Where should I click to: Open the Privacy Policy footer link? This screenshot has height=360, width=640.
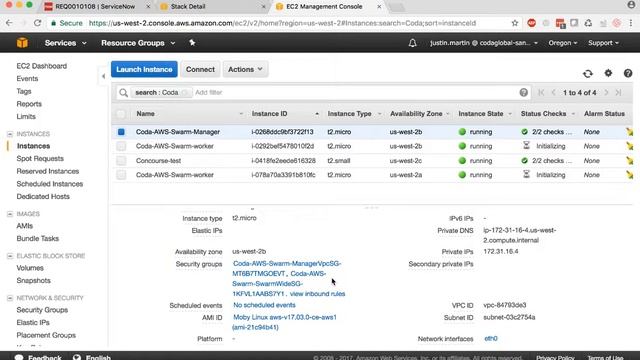pos(555,358)
